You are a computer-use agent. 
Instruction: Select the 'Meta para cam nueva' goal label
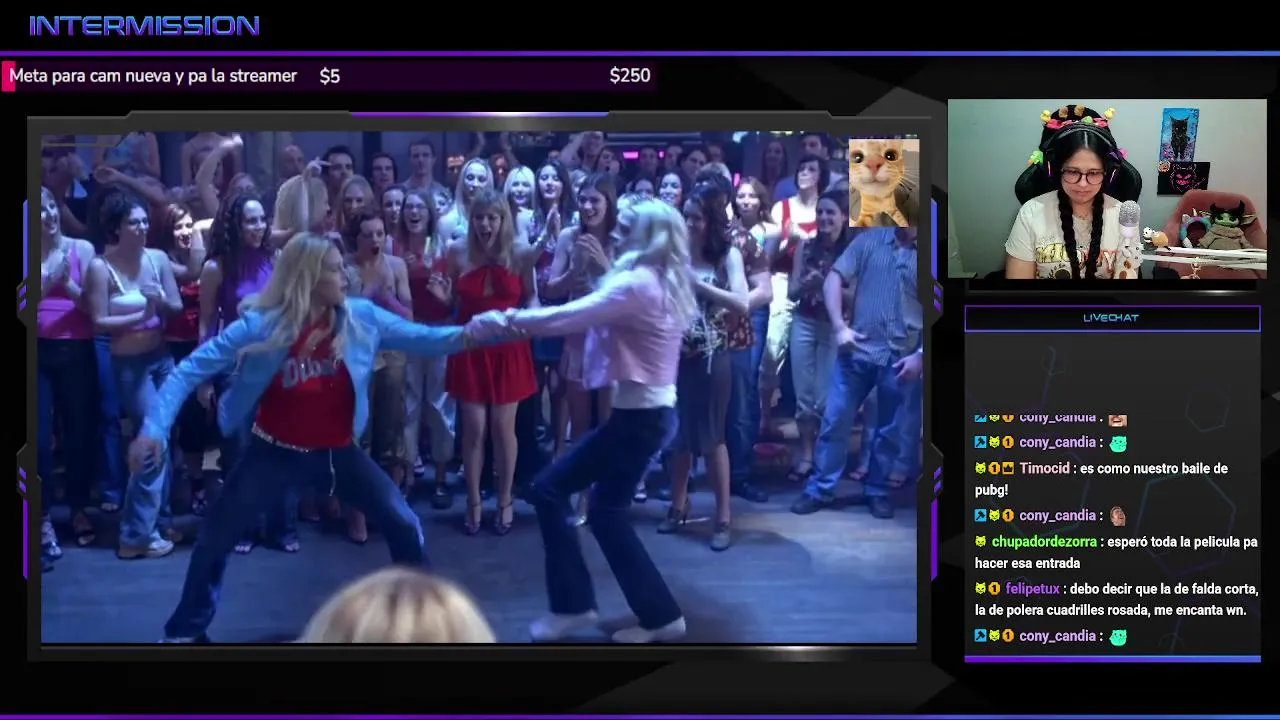[x=153, y=76]
